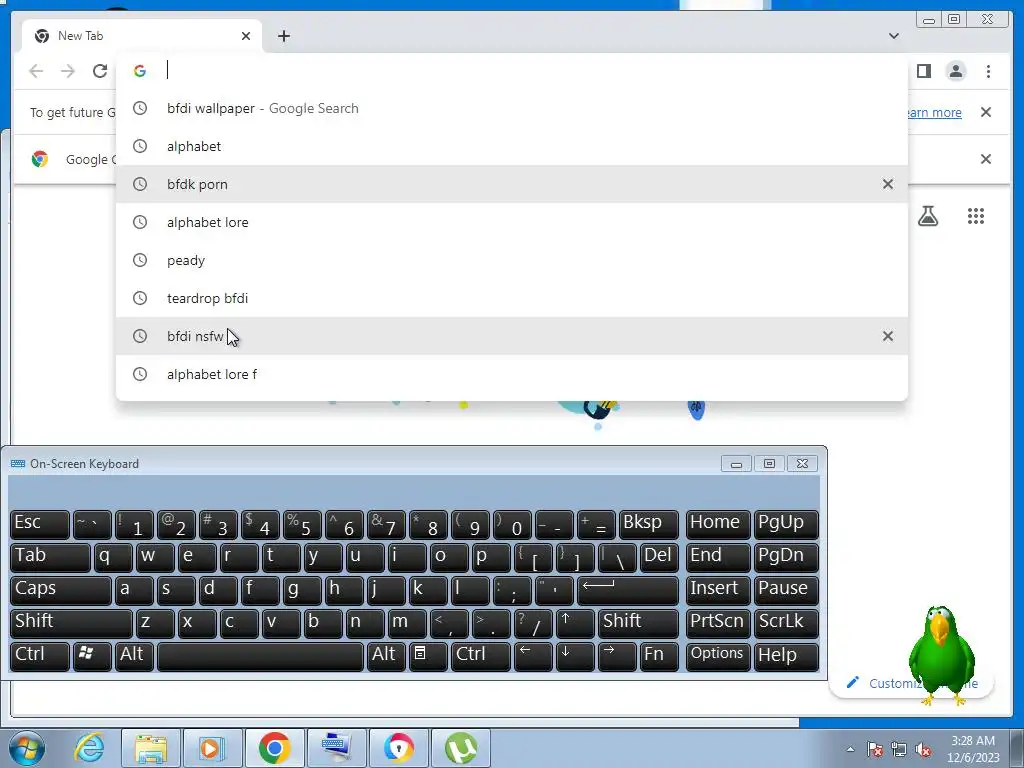1024x768 pixels.
Task: Dismiss the 'To get future' notification bar
Action: [985, 112]
